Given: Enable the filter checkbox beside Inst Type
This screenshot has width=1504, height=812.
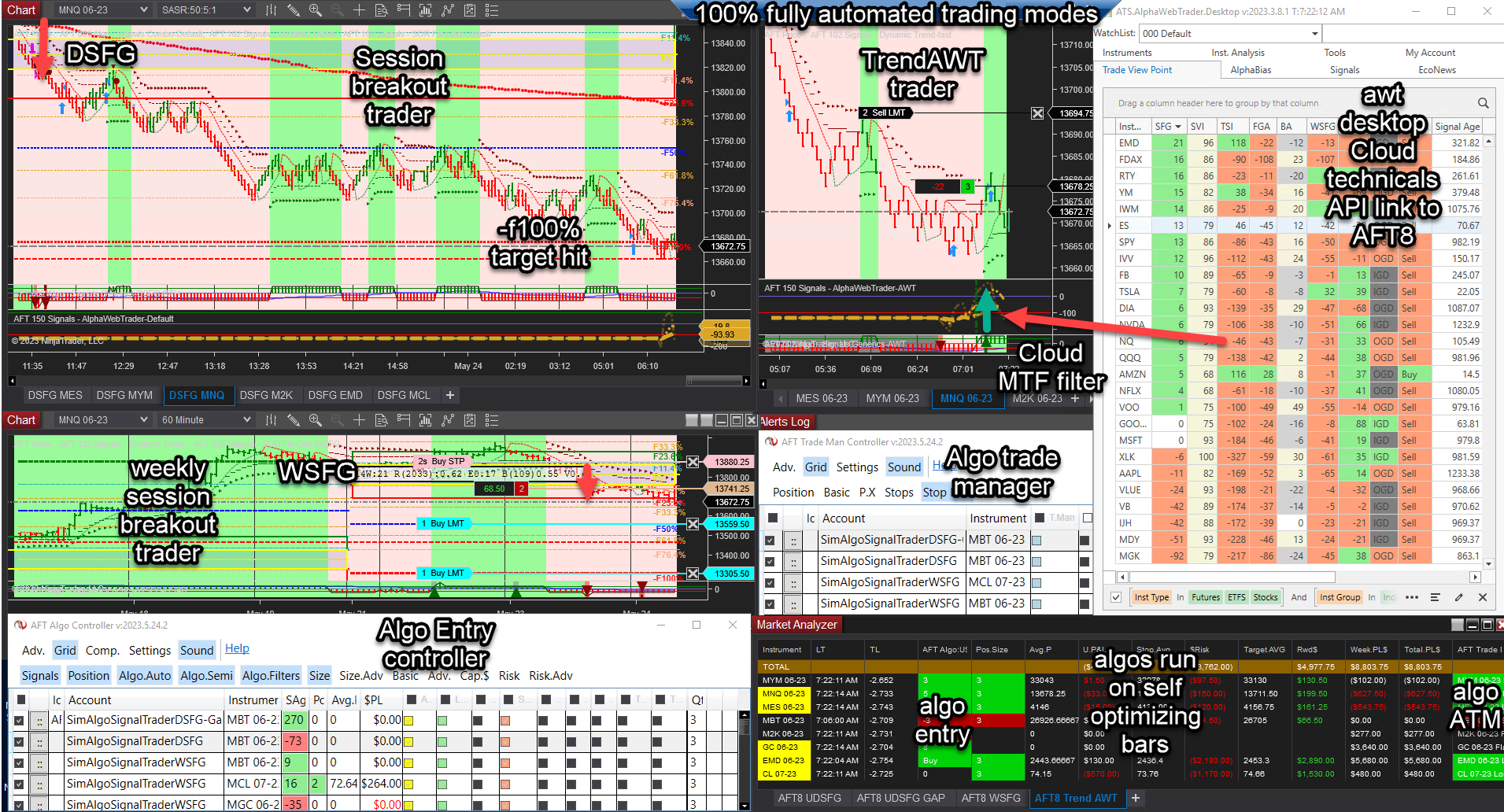Looking at the screenshot, I should (1115, 598).
